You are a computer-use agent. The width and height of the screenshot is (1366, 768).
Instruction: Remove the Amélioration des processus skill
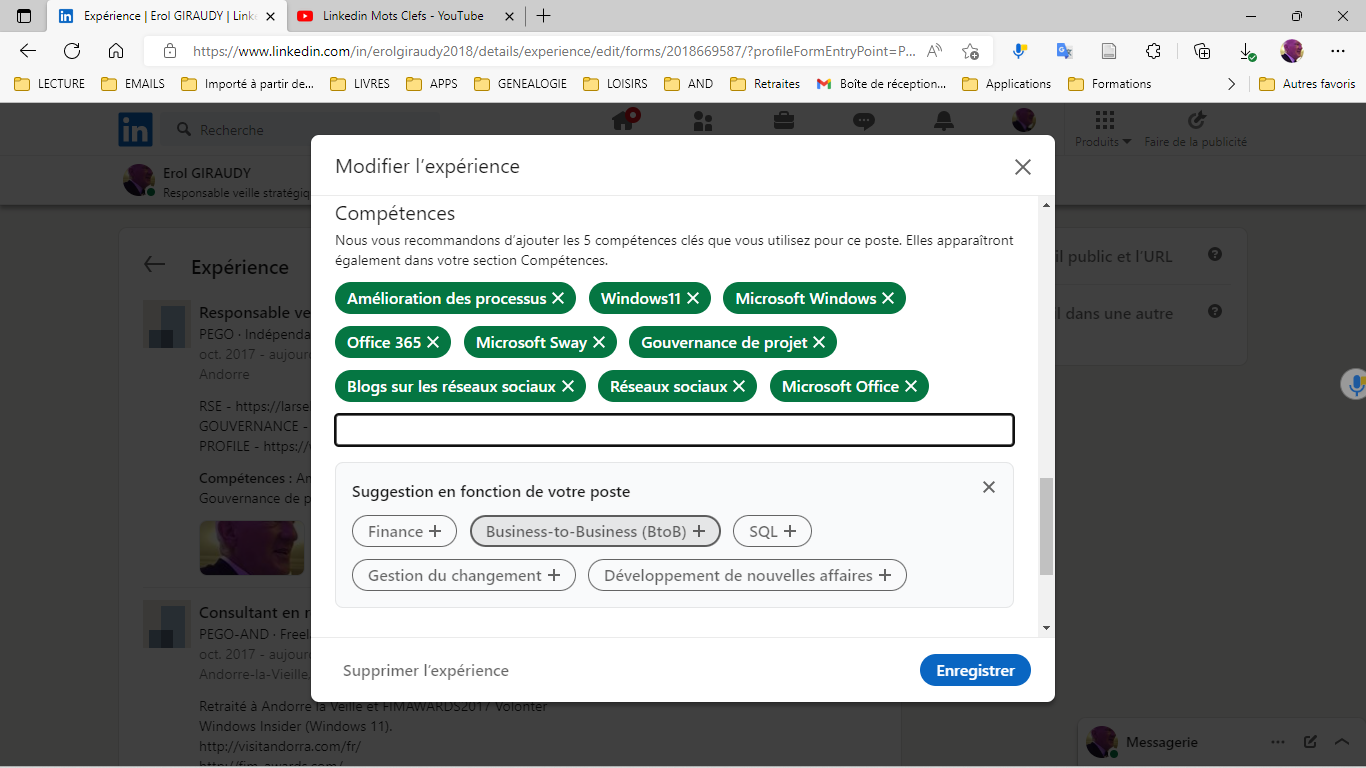(558, 298)
